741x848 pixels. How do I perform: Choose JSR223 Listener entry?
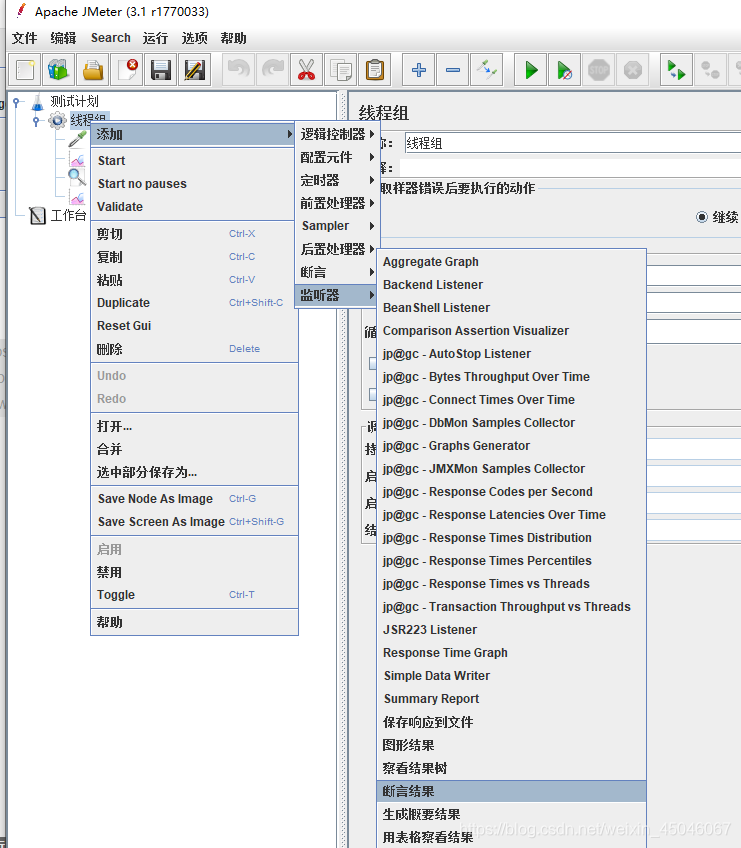point(512,630)
